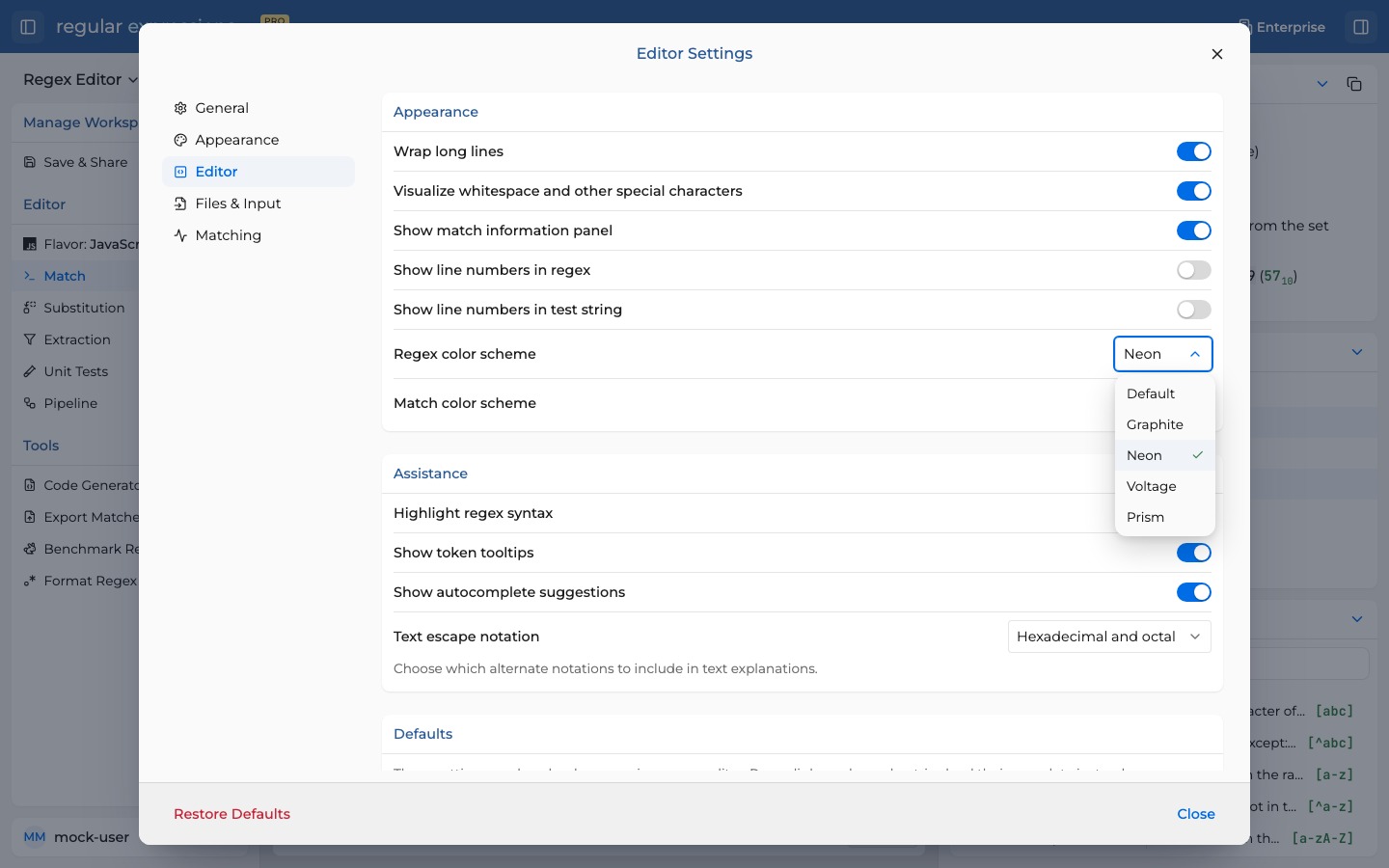Click the Substitution icon in sidebar

30,308
